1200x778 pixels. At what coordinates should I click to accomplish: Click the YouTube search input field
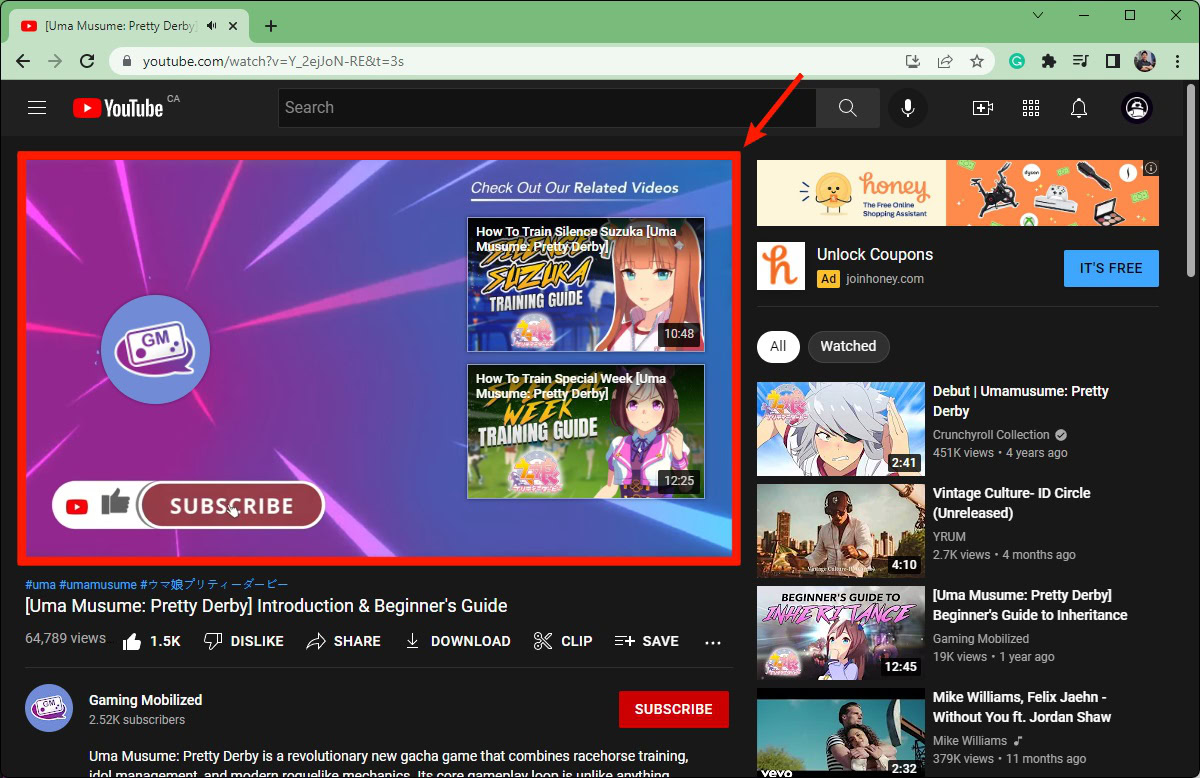tap(546, 108)
